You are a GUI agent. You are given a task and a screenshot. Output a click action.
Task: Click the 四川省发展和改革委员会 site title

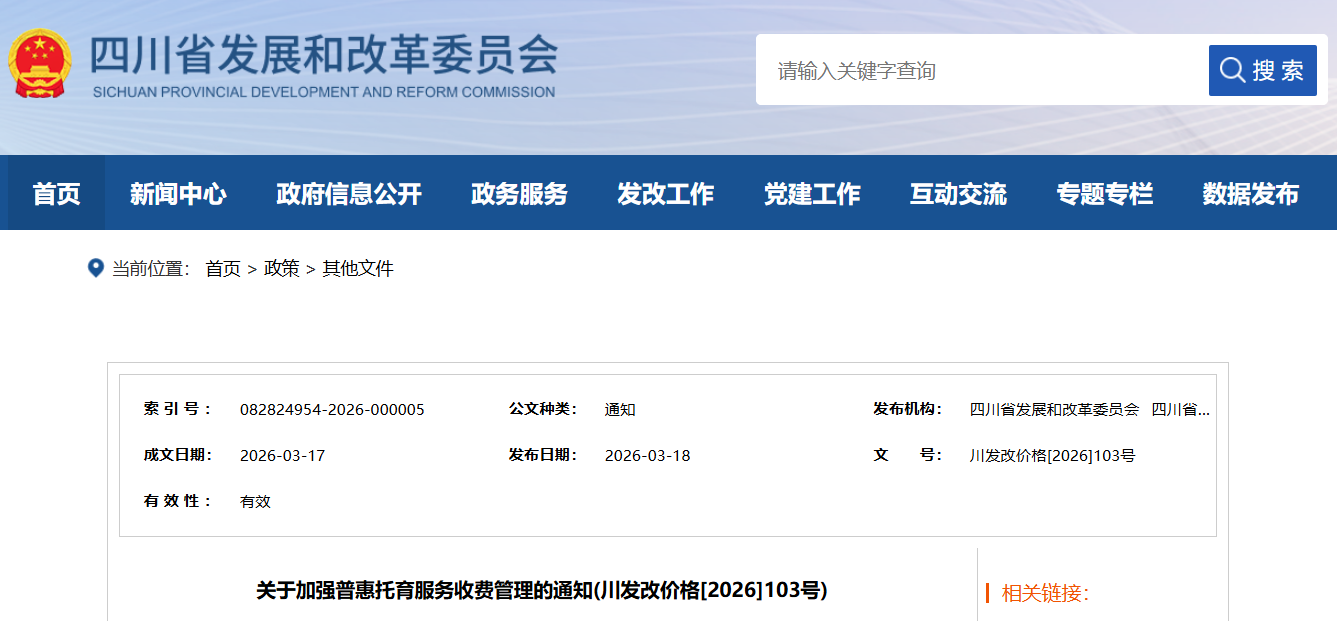pos(322,57)
